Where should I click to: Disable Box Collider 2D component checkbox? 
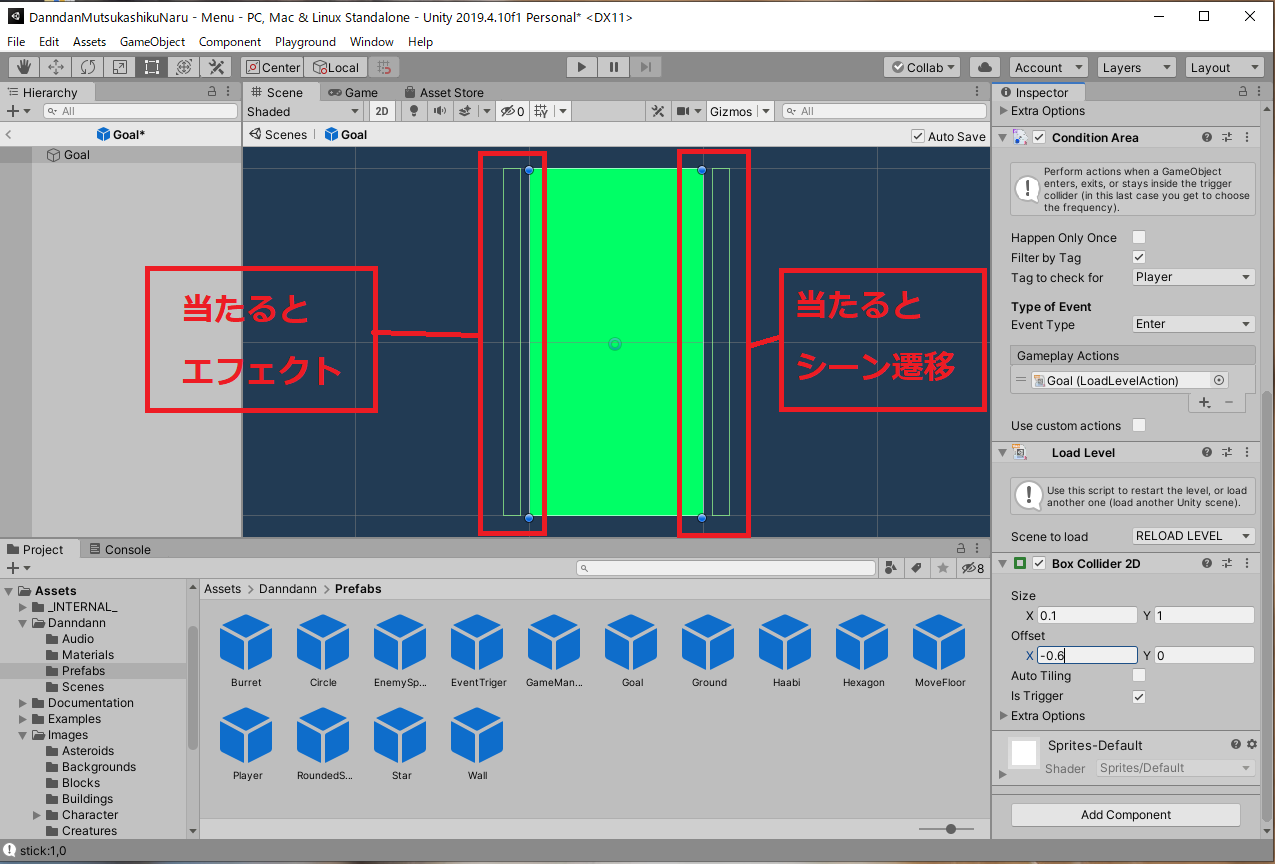(x=1039, y=564)
